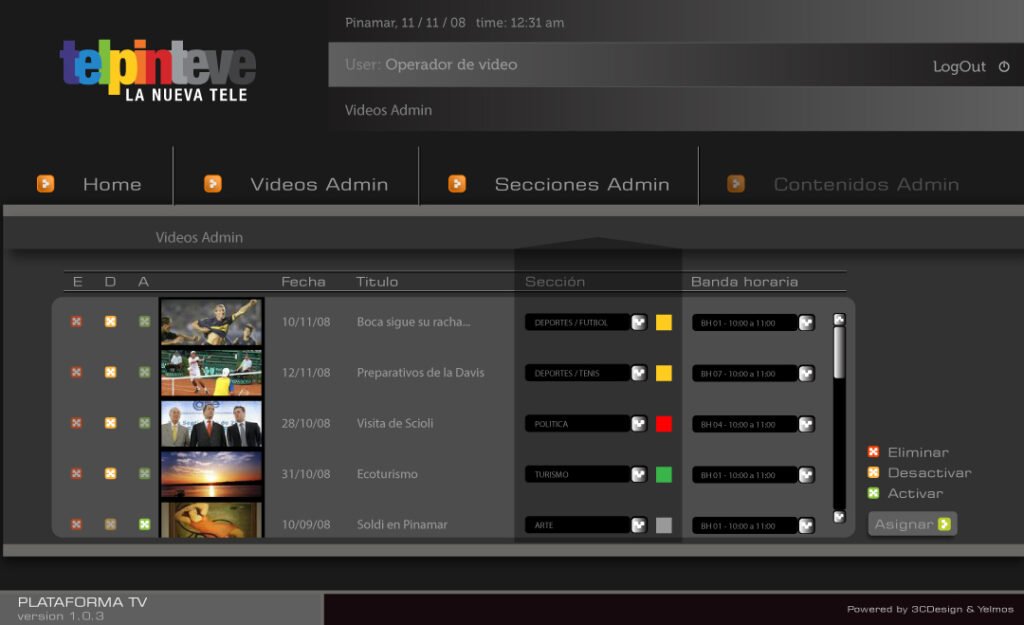
Task: Open the Videos Admin menu item
Action: point(319,185)
